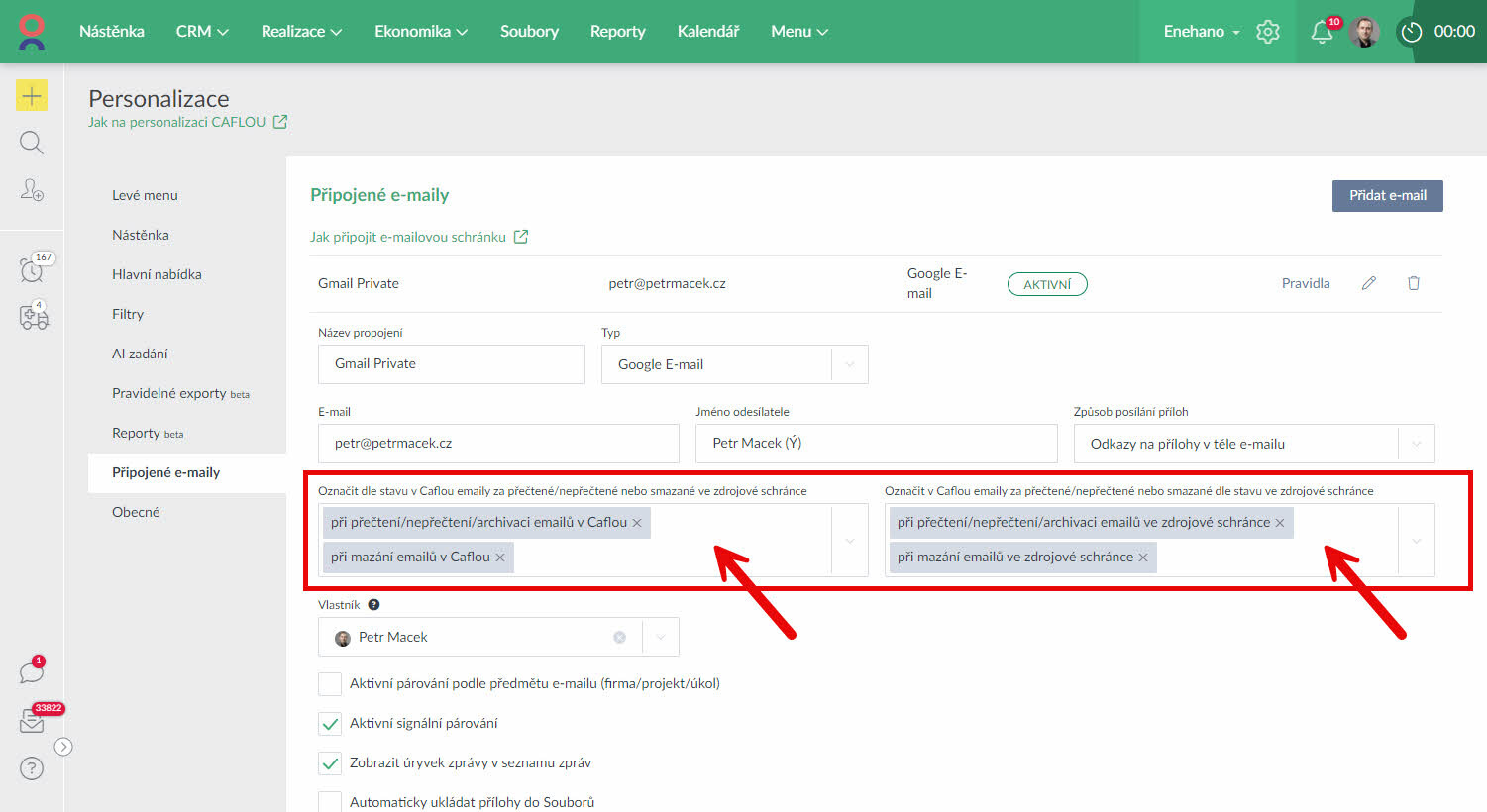The image size is (1487, 812).
Task: Open the notifications bell icon
Action: (x=1321, y=32)
